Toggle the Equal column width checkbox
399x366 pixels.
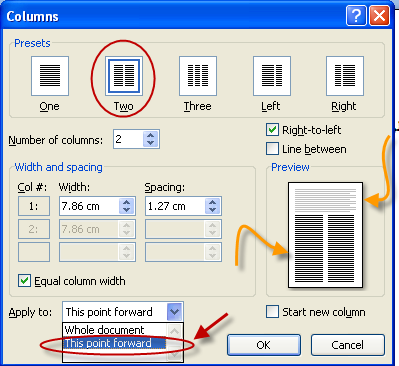tap(24, 281)
